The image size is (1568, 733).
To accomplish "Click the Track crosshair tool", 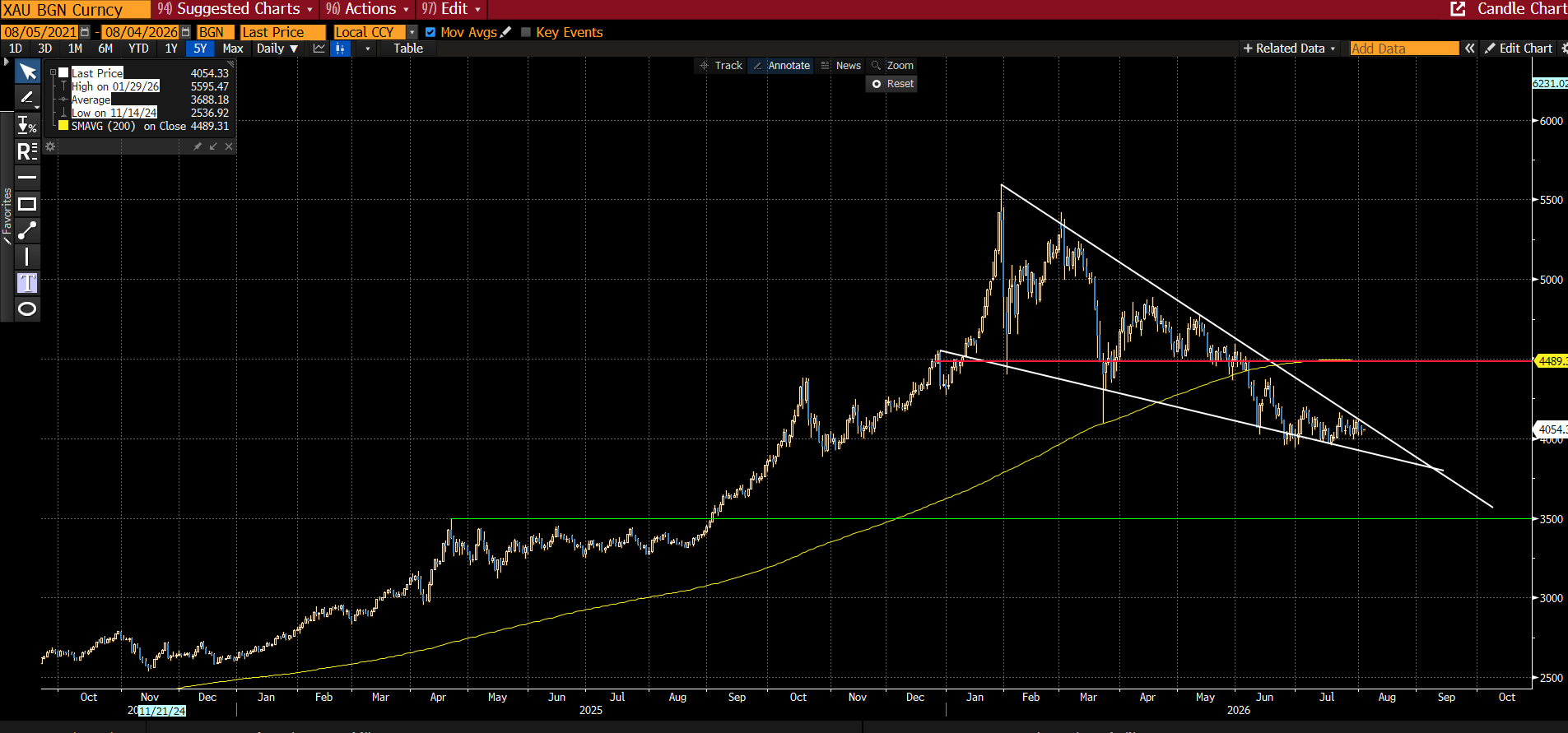I will (x=721, y=66).
